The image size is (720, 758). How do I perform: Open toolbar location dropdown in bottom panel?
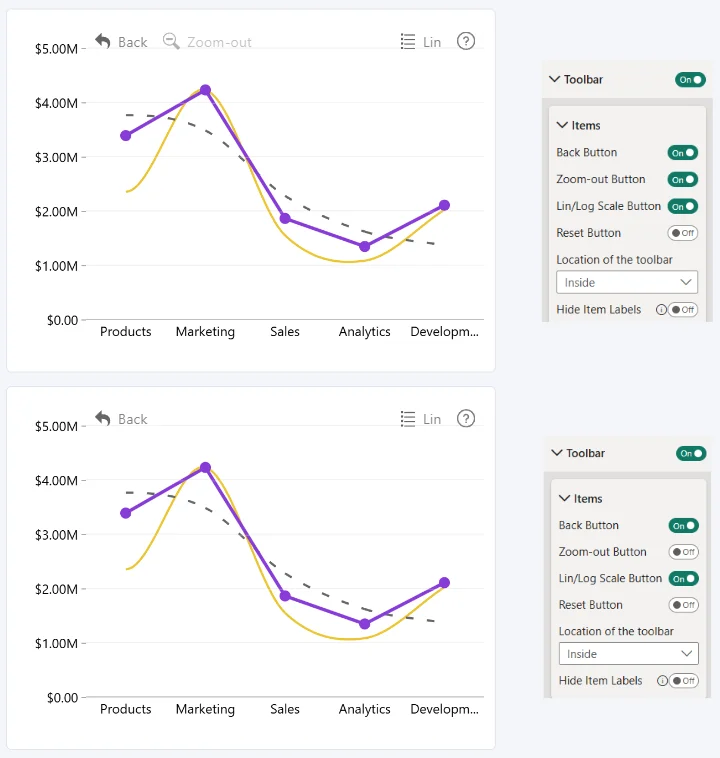pyautogui.click(x=629, y=654)
